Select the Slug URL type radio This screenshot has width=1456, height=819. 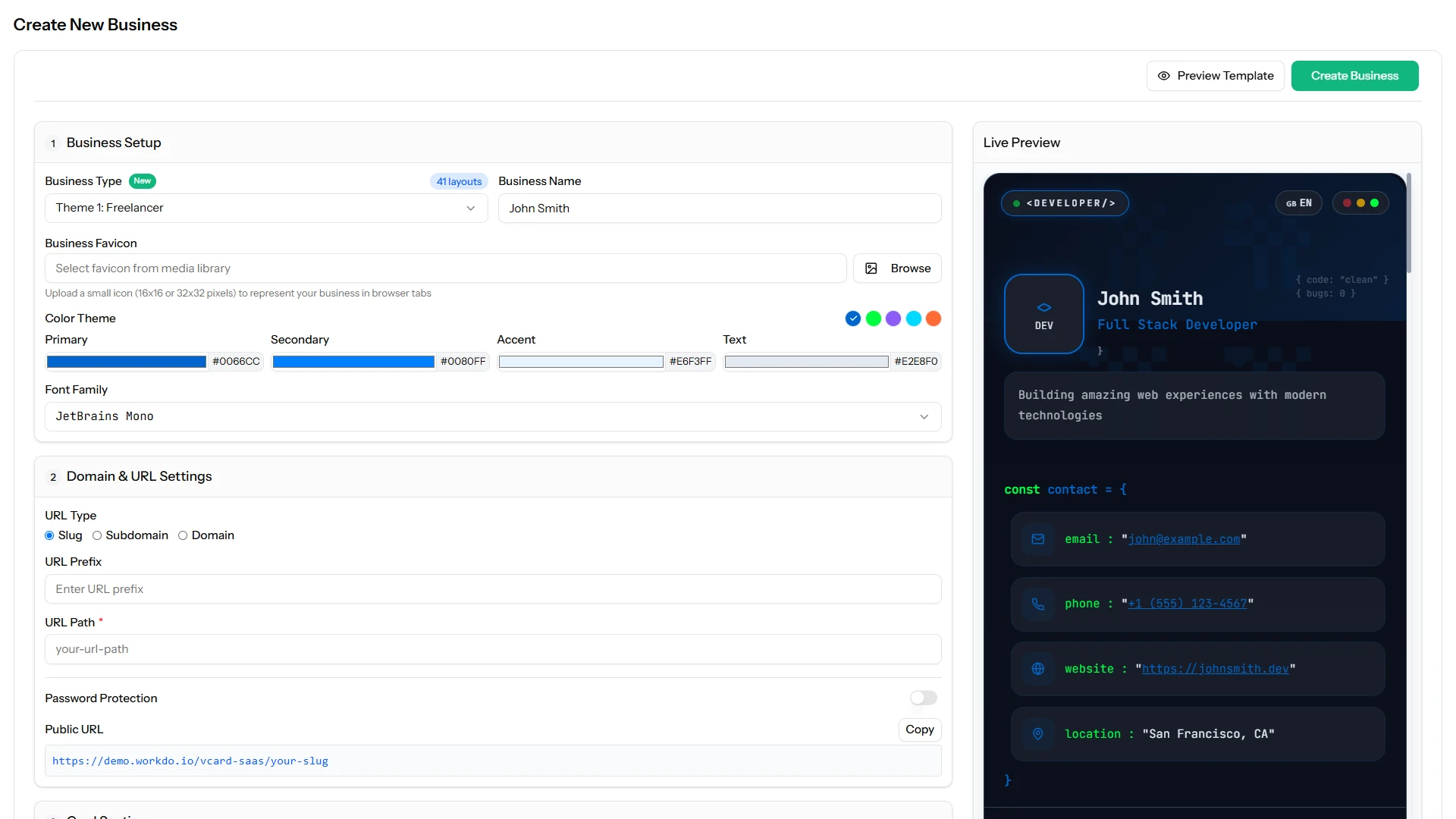[49, 535]
